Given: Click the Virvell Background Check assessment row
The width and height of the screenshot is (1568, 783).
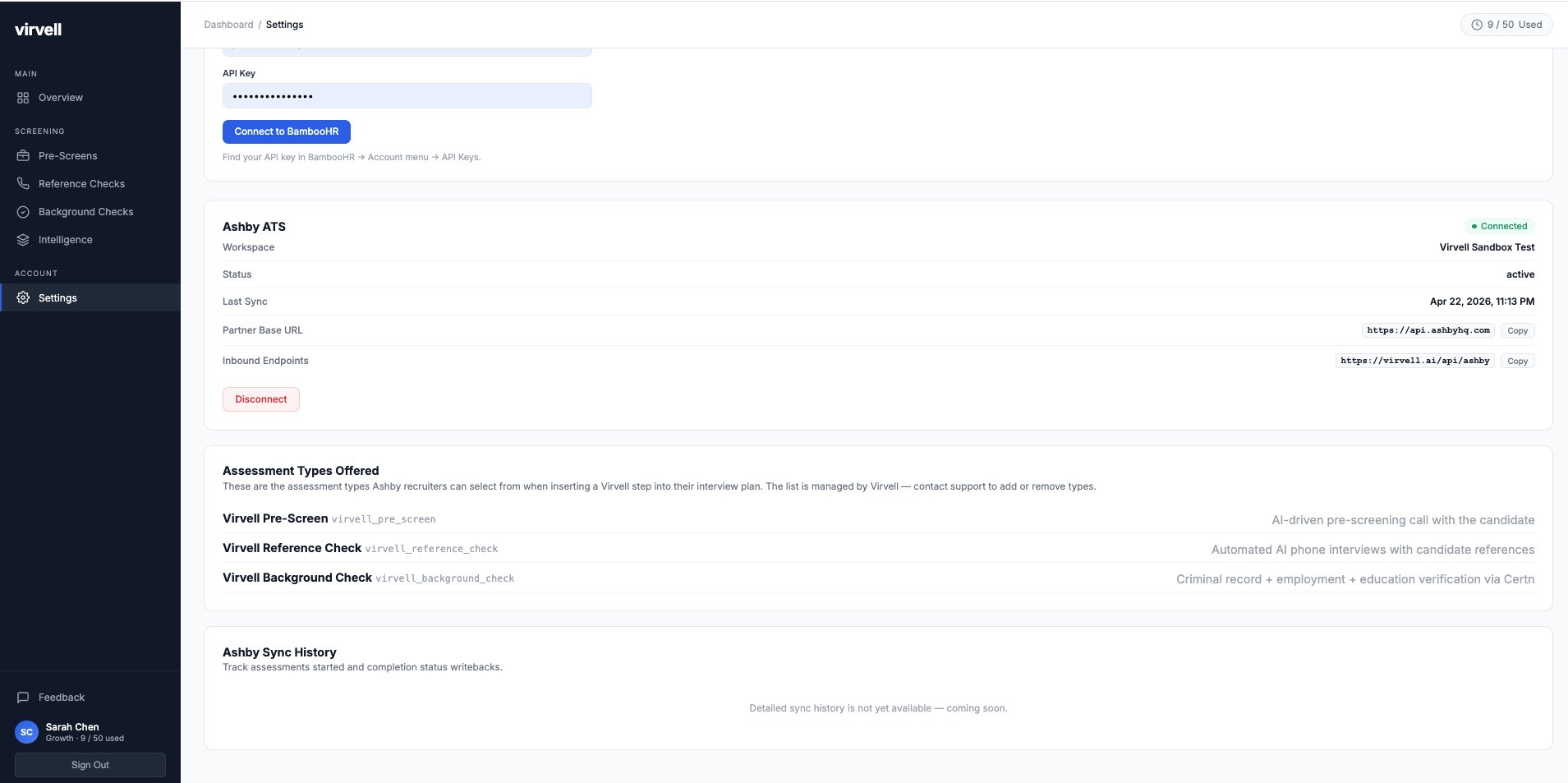Looking at the screenshot, I should point(878,578).
